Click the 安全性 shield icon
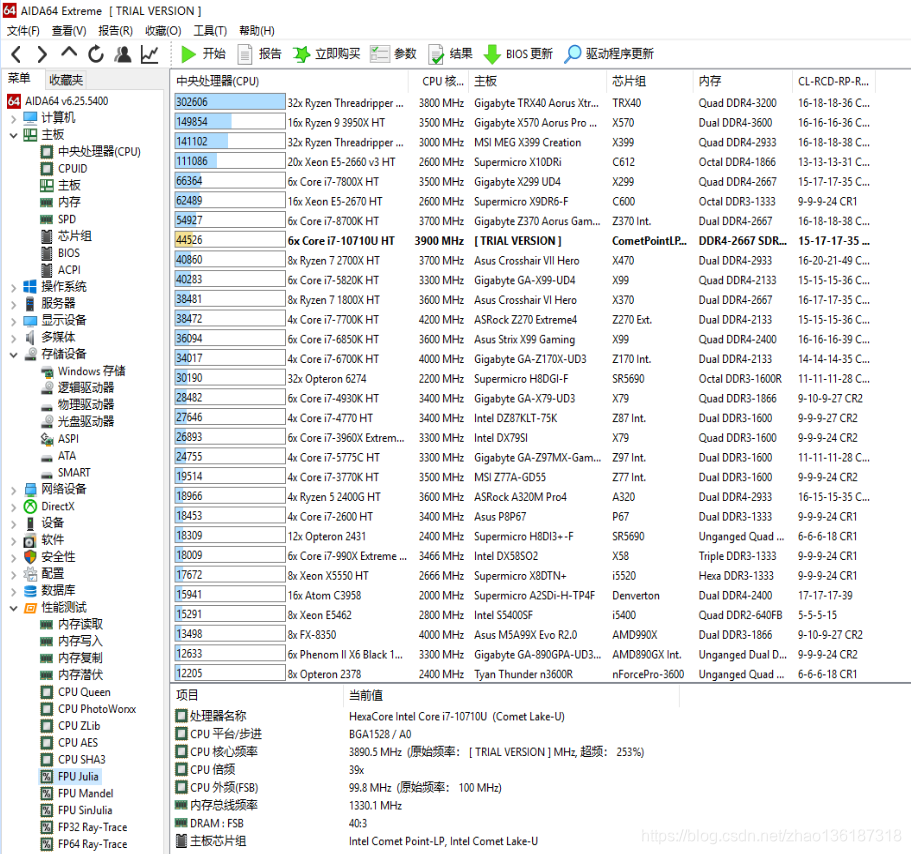The image size is (911, 854). tap(30, 557)
